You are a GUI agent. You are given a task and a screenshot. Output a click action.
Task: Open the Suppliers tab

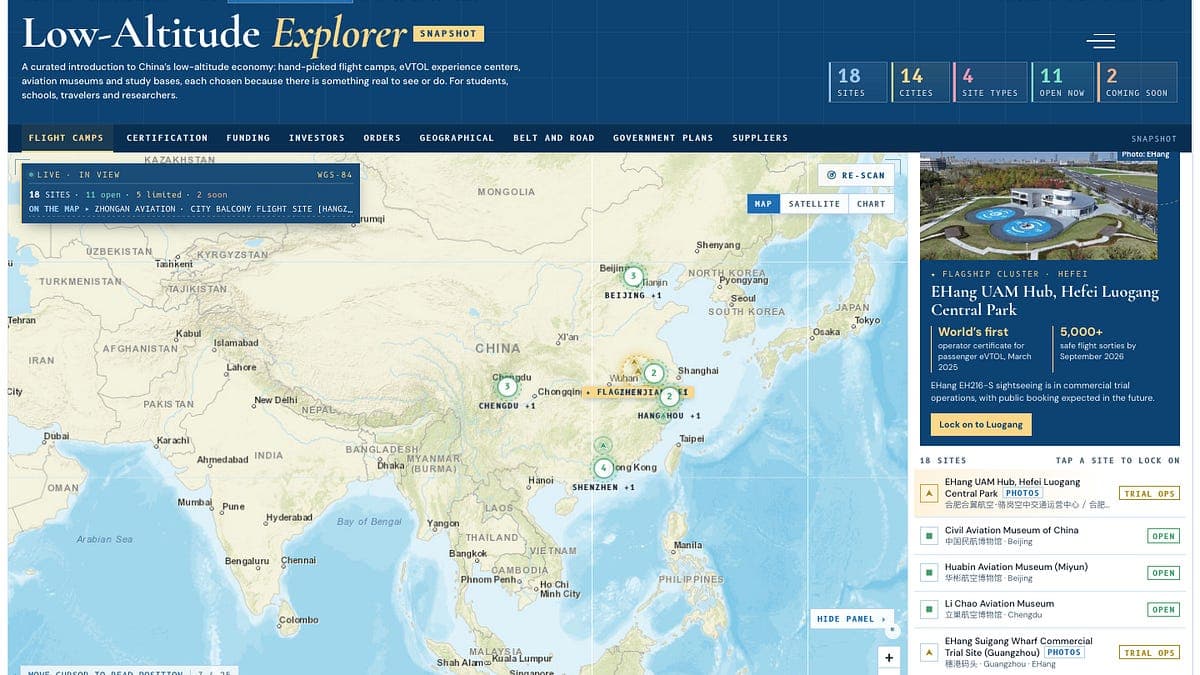(760, 138)
